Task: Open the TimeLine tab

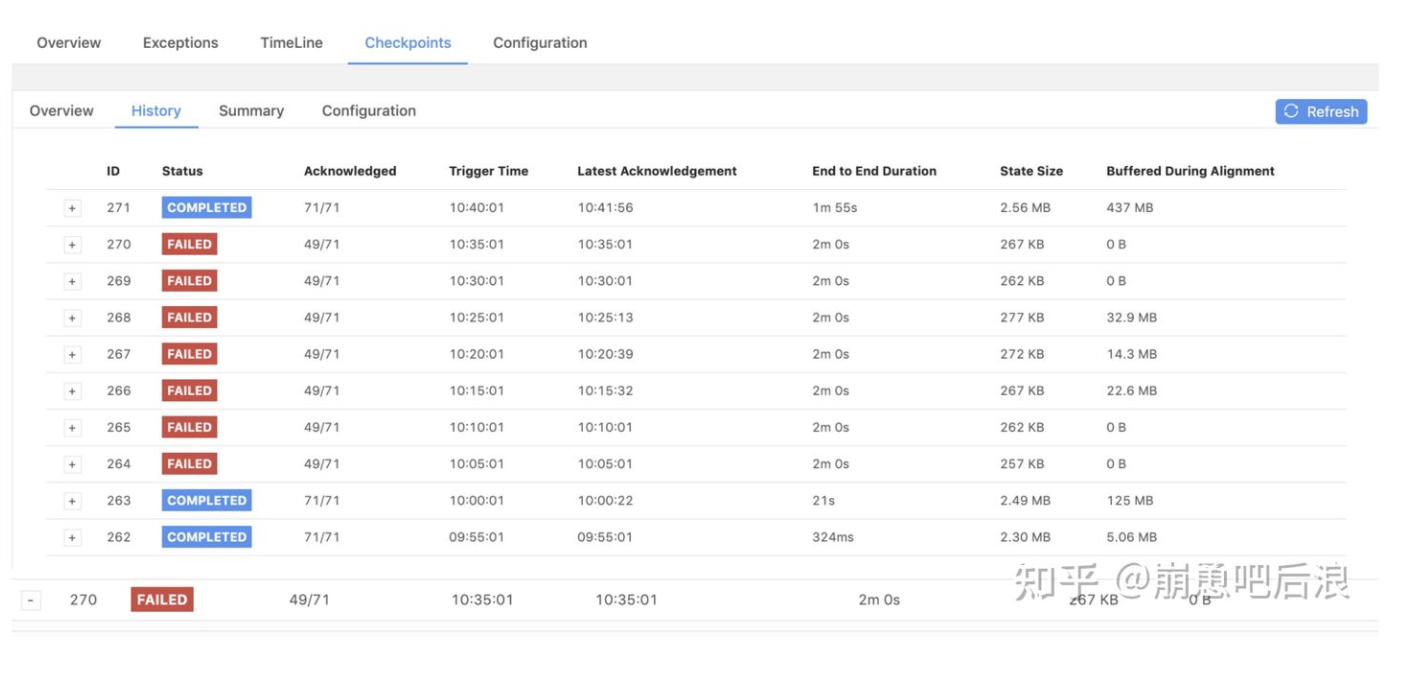Action: pyautogui.click(x=291, y=43)
